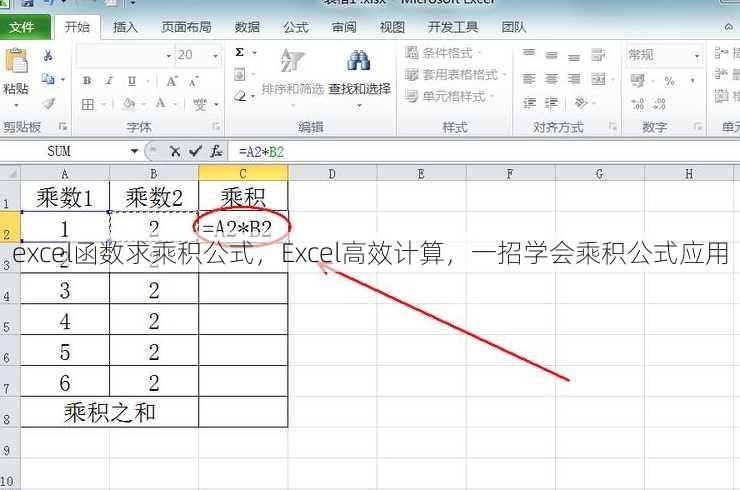Click the Percent style icon
This screenshot has height=490, width=740.
[669, 81]
